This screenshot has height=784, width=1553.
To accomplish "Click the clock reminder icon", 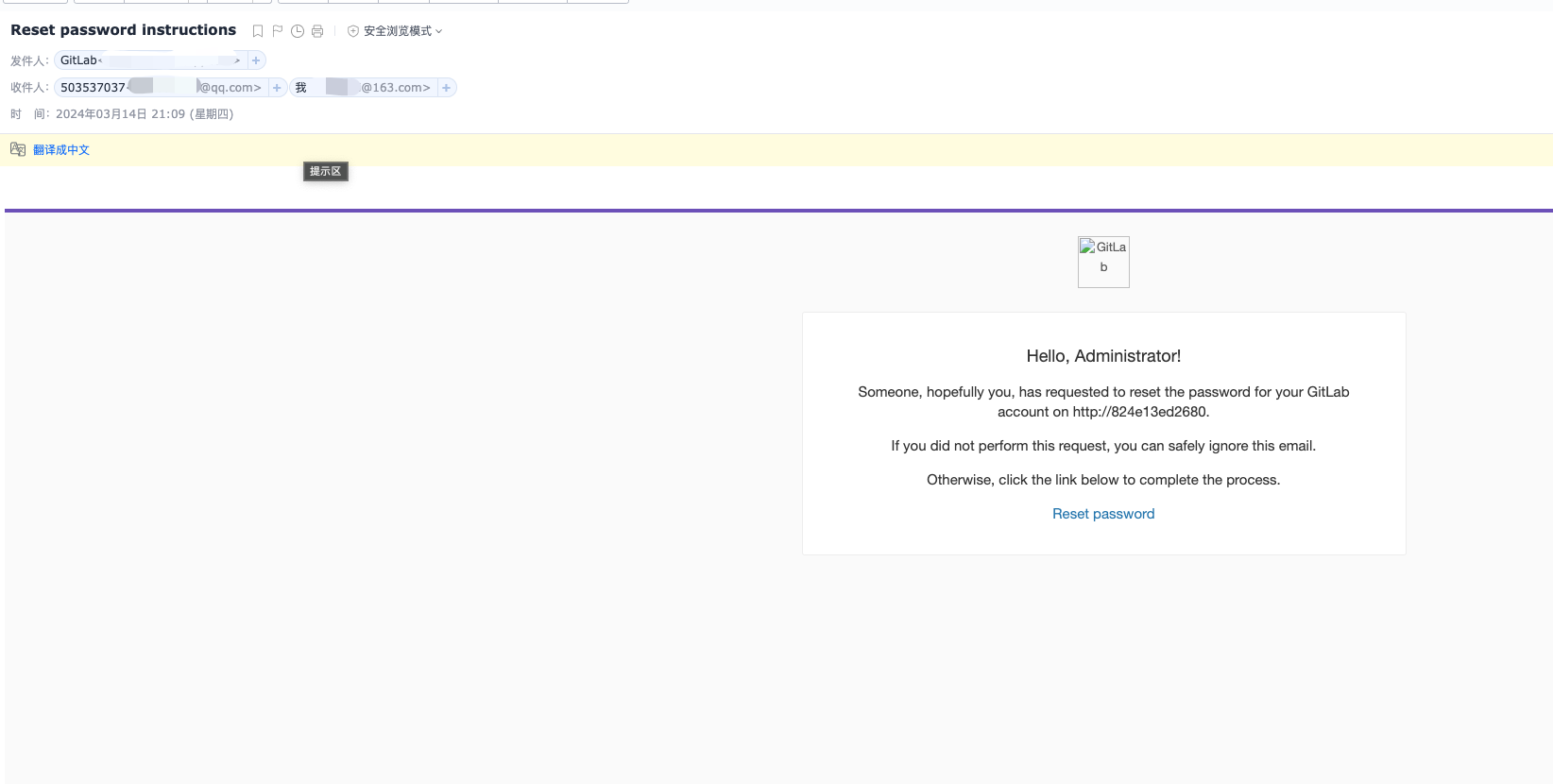I will 298,31.
